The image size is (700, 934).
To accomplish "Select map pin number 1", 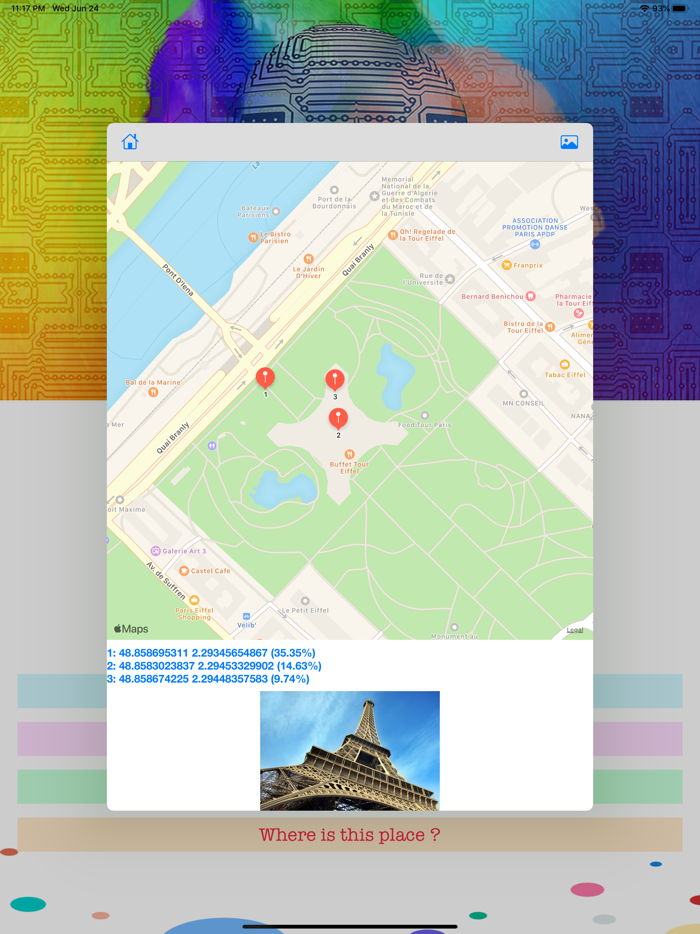I will [x=265, y=379].
